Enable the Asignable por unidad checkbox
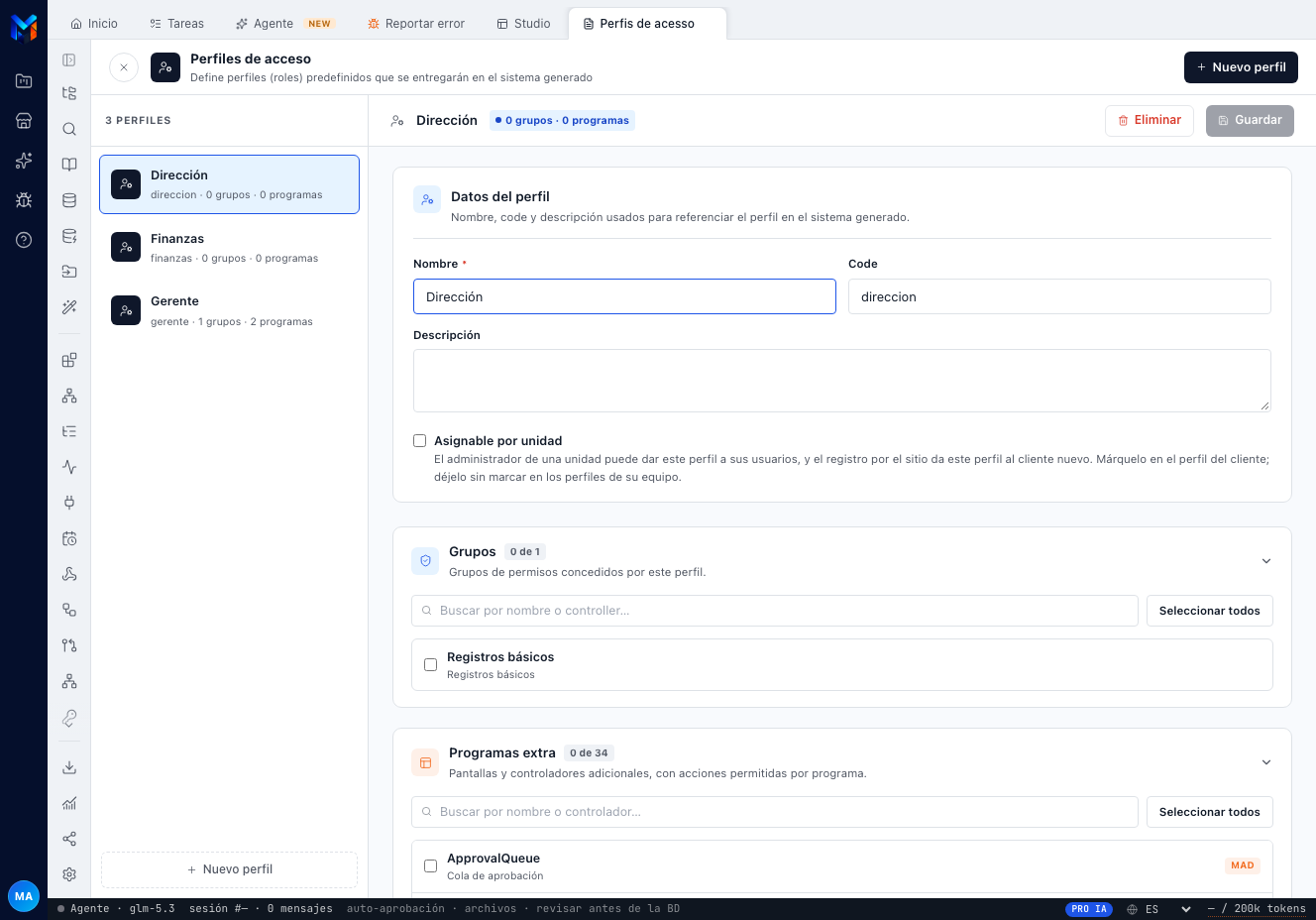The width and height of the screenshot is (1316, 920). pos(420,441)
